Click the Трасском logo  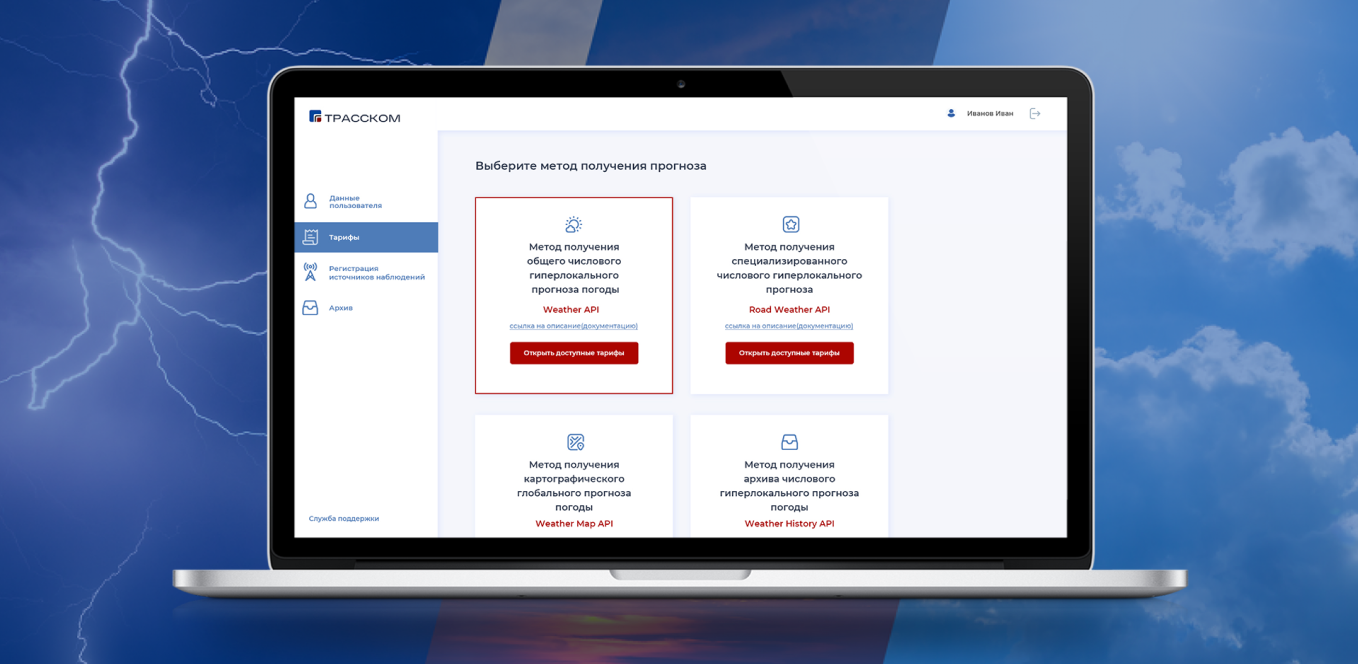[354, 117]
